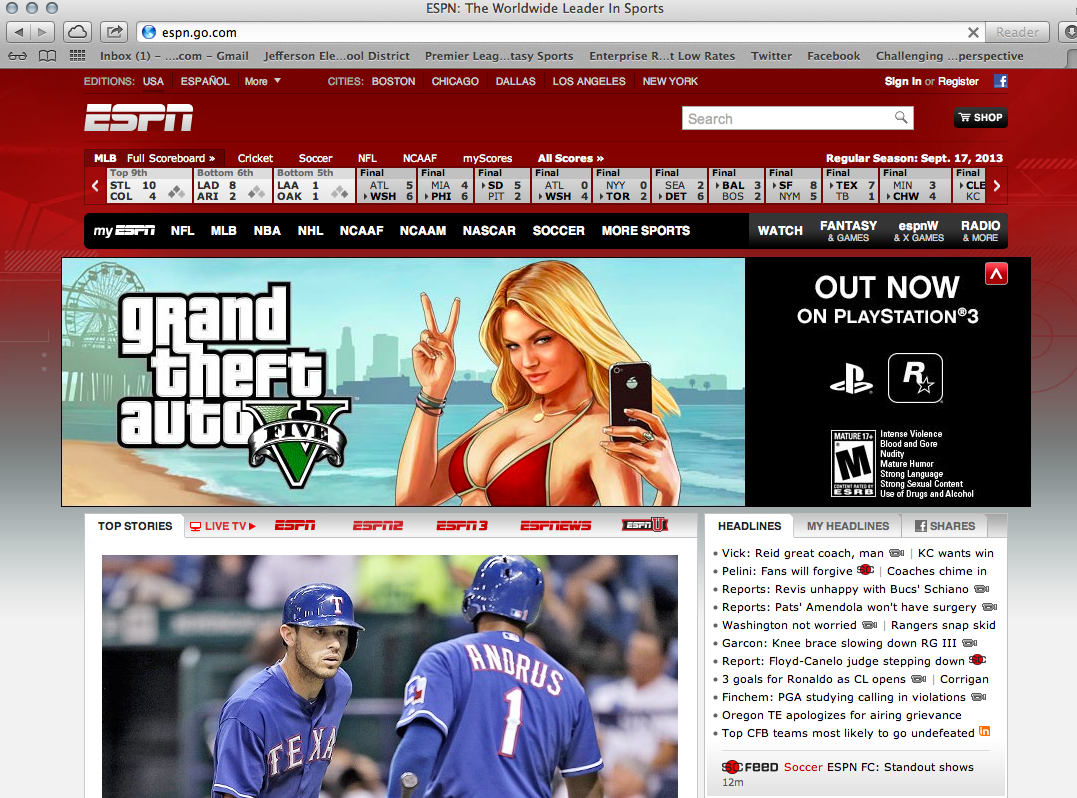Open the NFL item in the black nav bar
The width and height of the screenshot is (1077, 798).
(x=182, y=231)
